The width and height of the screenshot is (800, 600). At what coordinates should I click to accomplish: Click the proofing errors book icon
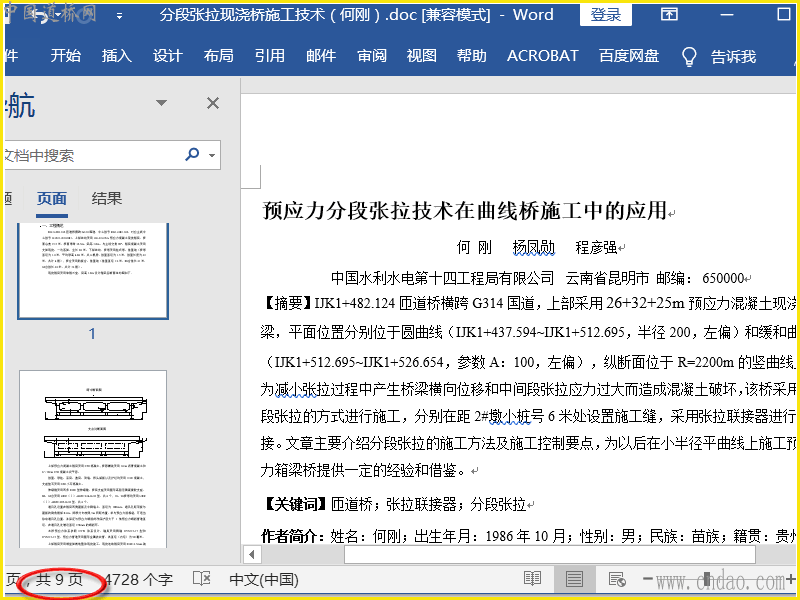tap(202, 579)
